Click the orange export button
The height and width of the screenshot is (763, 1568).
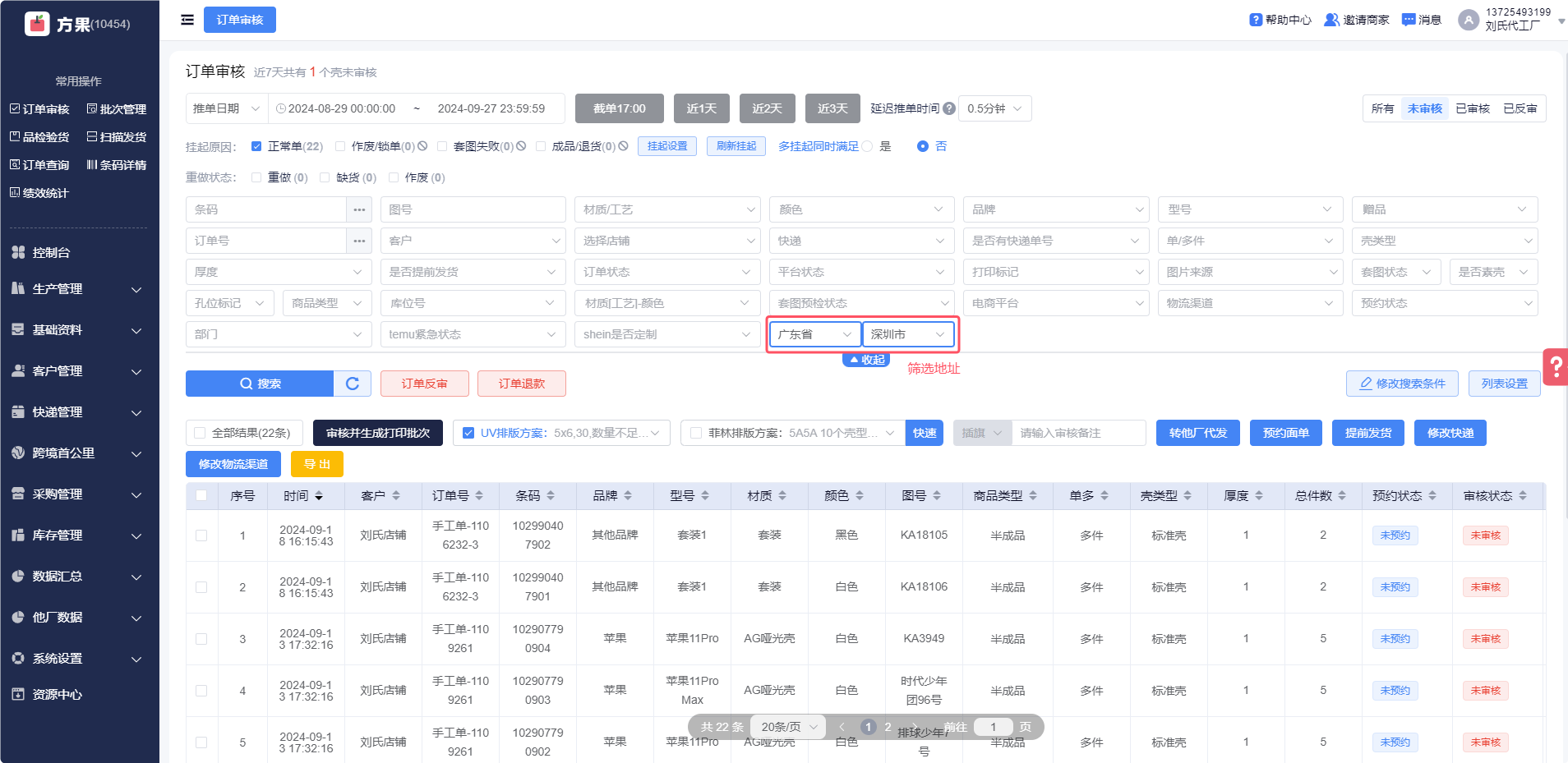[316, 464]
